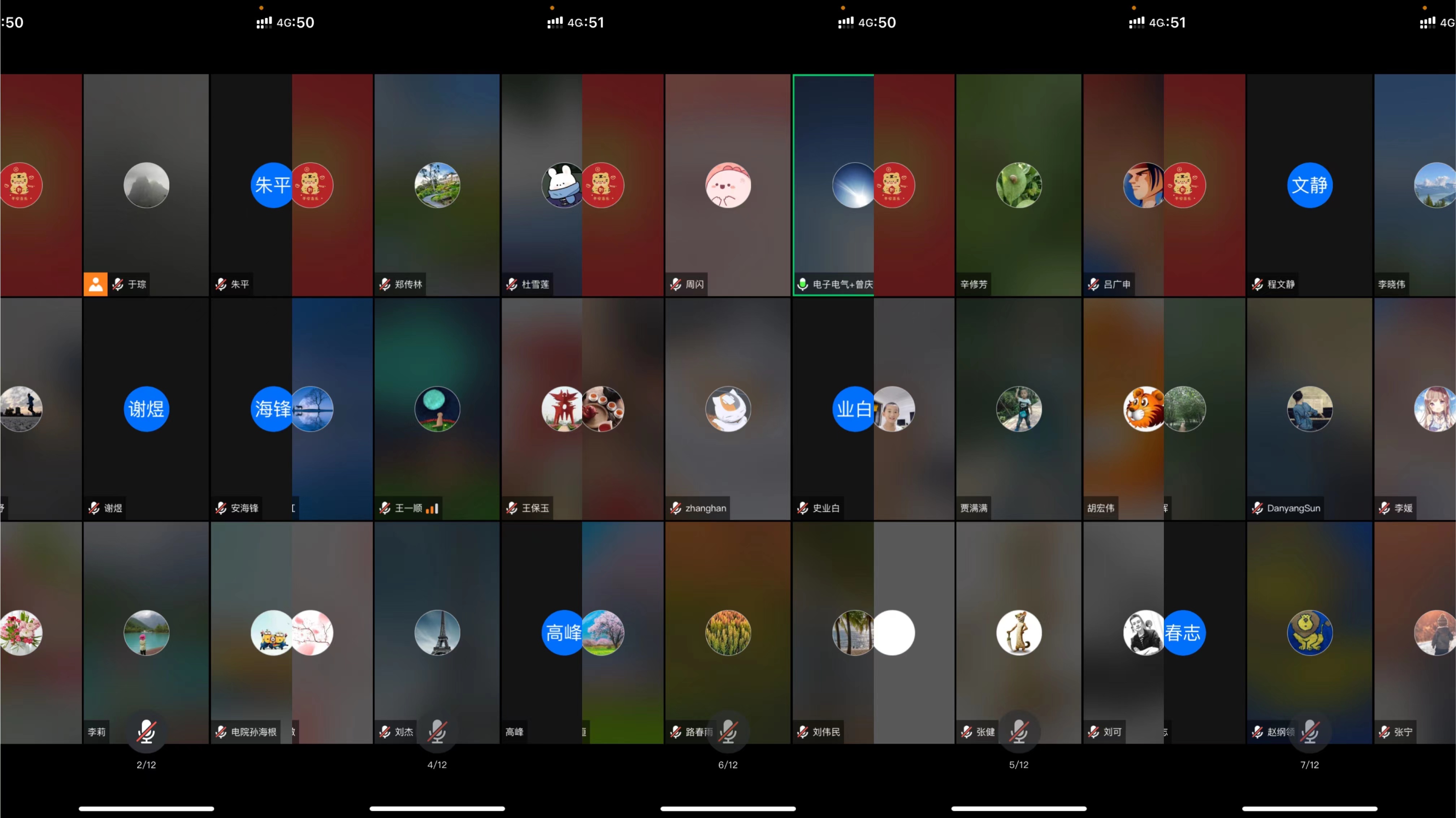Click the muted mic icon next to 朱平
Screen dimensions: 1456x818
pos(221,284)
